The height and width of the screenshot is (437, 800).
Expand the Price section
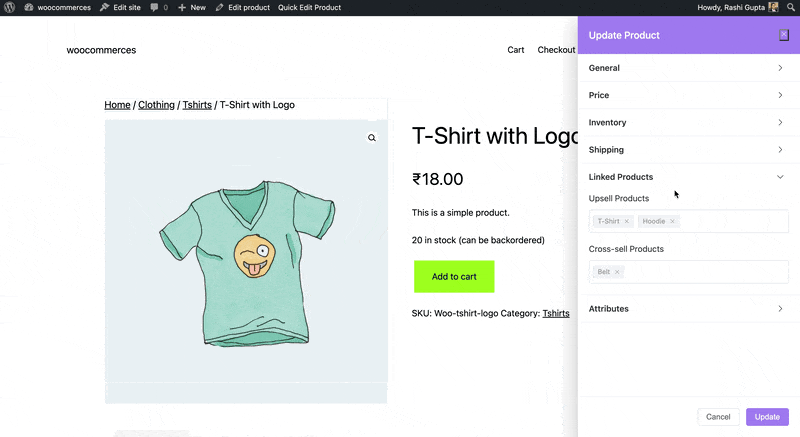tap(688, 95)
